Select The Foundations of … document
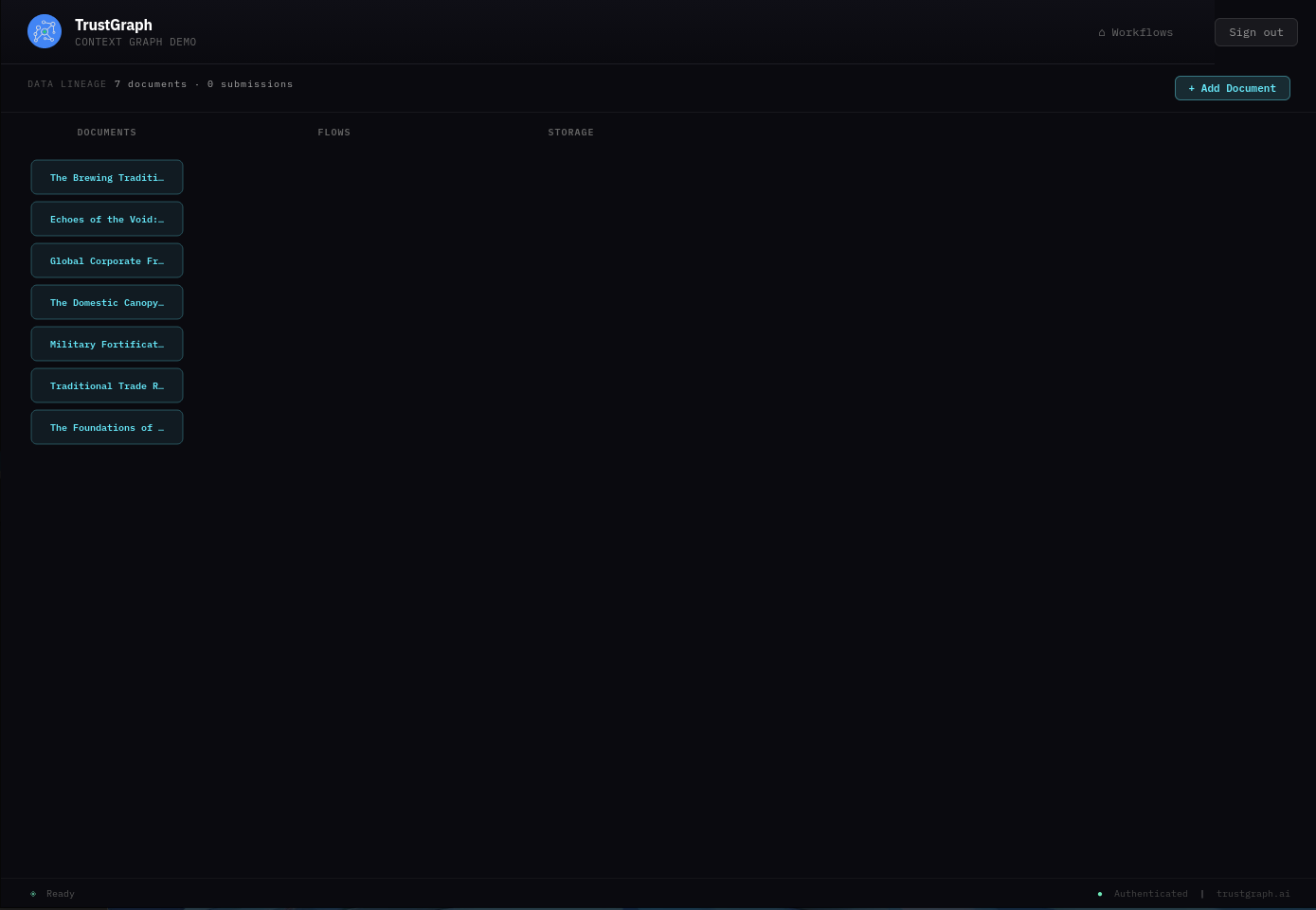 coord(107,427)
